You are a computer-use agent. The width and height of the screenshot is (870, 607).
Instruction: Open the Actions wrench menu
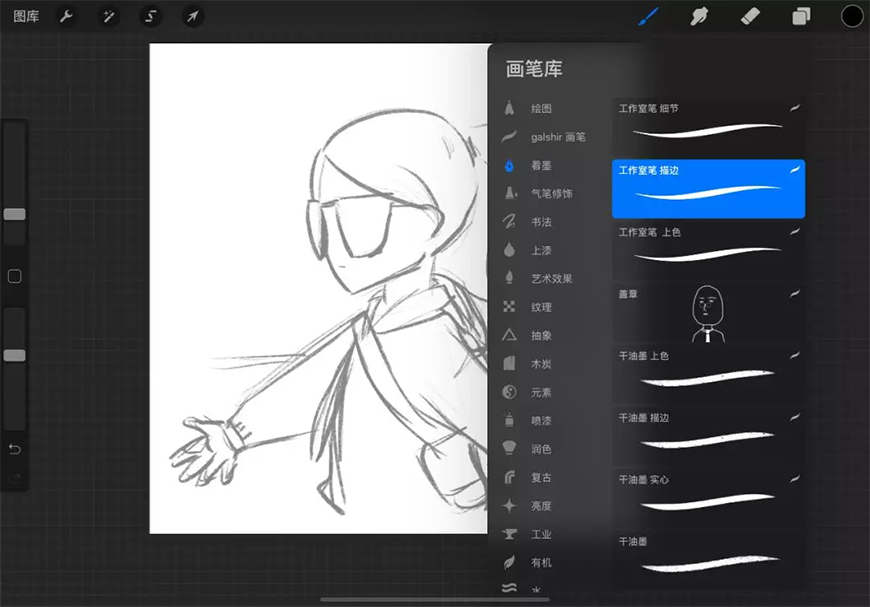[x=66, y=16]
